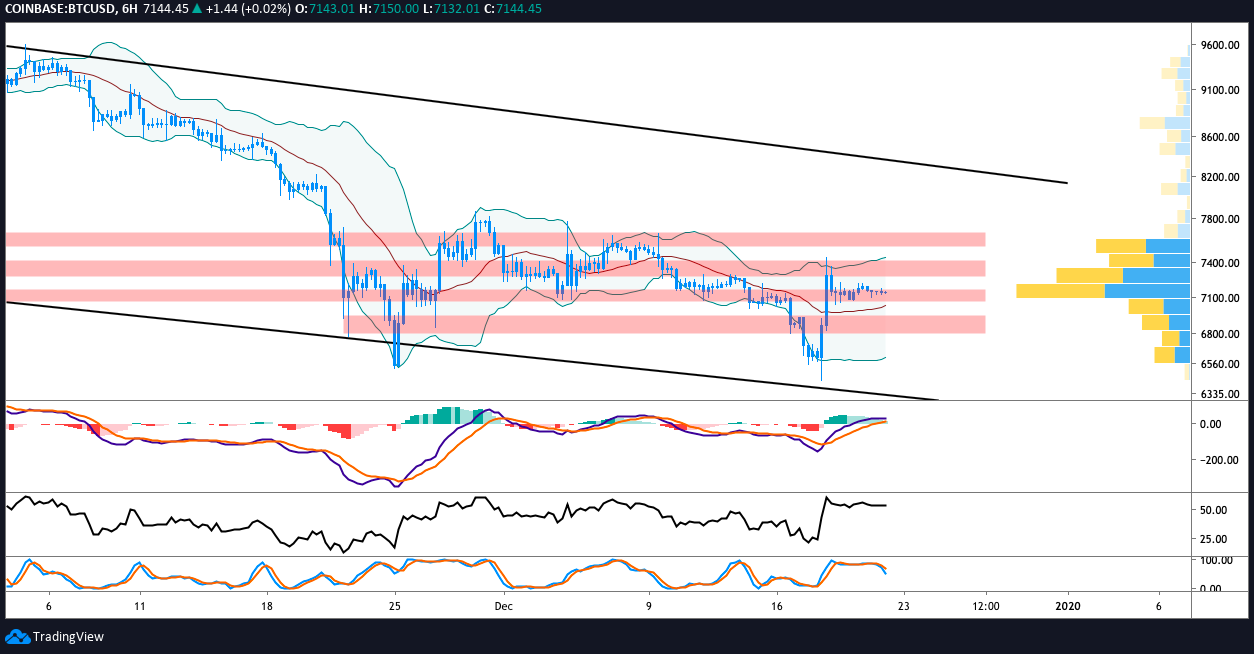Image resolution: width=1254 pixels, height=654 pixels.
Task: Click the 25 date on time axis
Action: [395, 606]
